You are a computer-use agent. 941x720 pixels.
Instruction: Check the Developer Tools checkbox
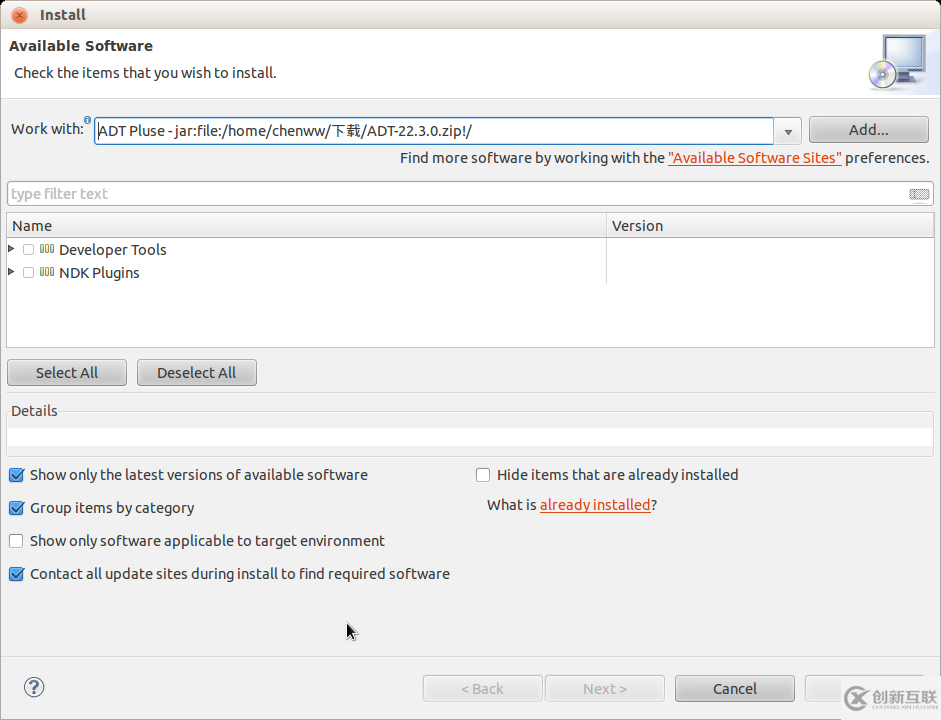tap(28, 250)
